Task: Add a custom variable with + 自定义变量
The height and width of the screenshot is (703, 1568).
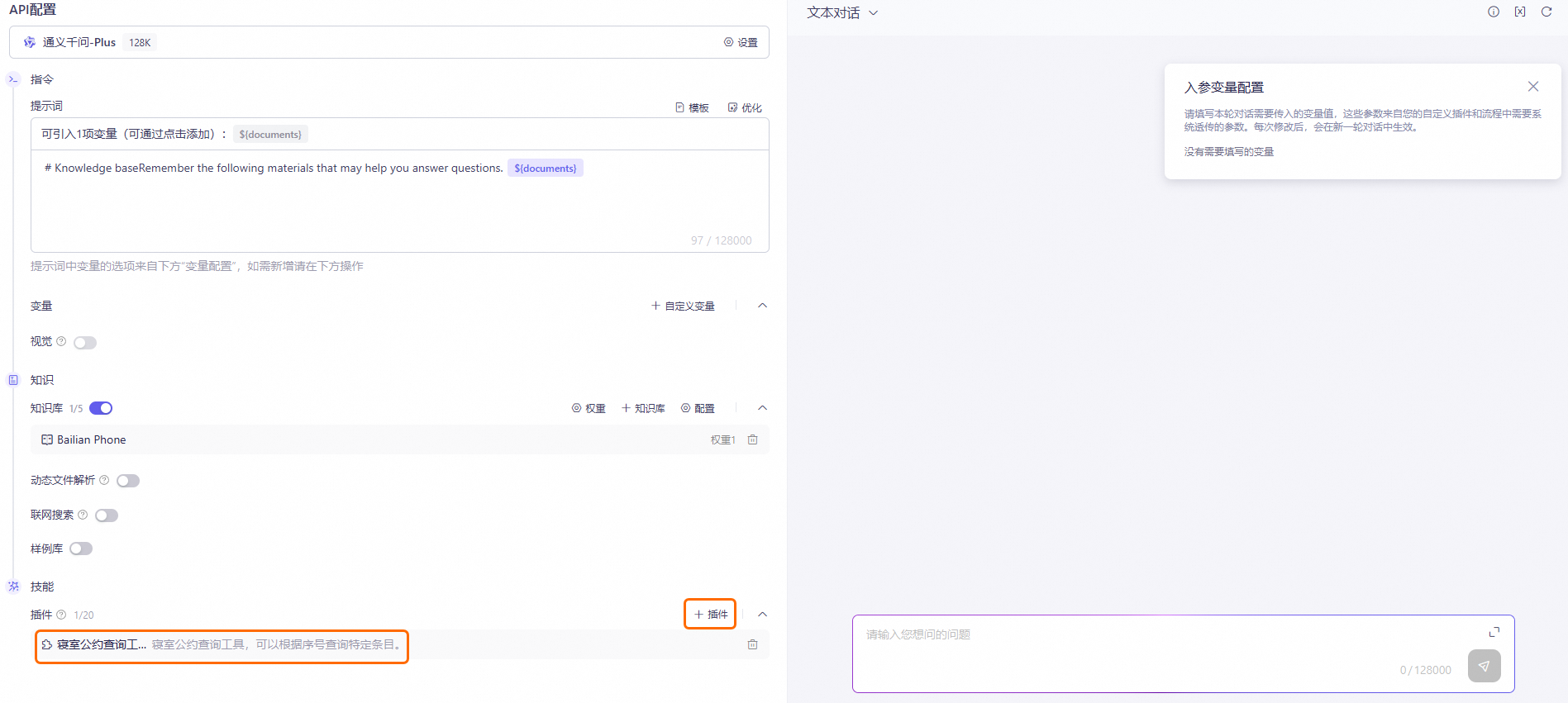Action: (683, 306)
